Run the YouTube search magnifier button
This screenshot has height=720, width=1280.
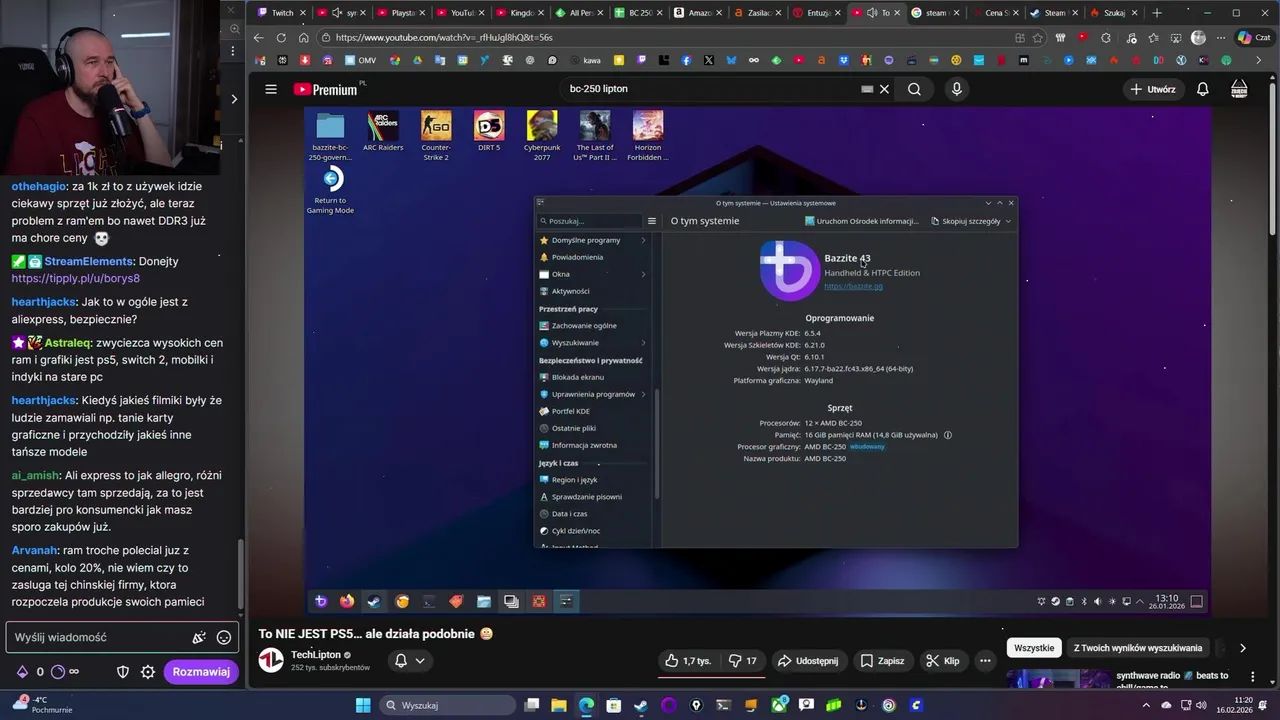coord(914,89)
